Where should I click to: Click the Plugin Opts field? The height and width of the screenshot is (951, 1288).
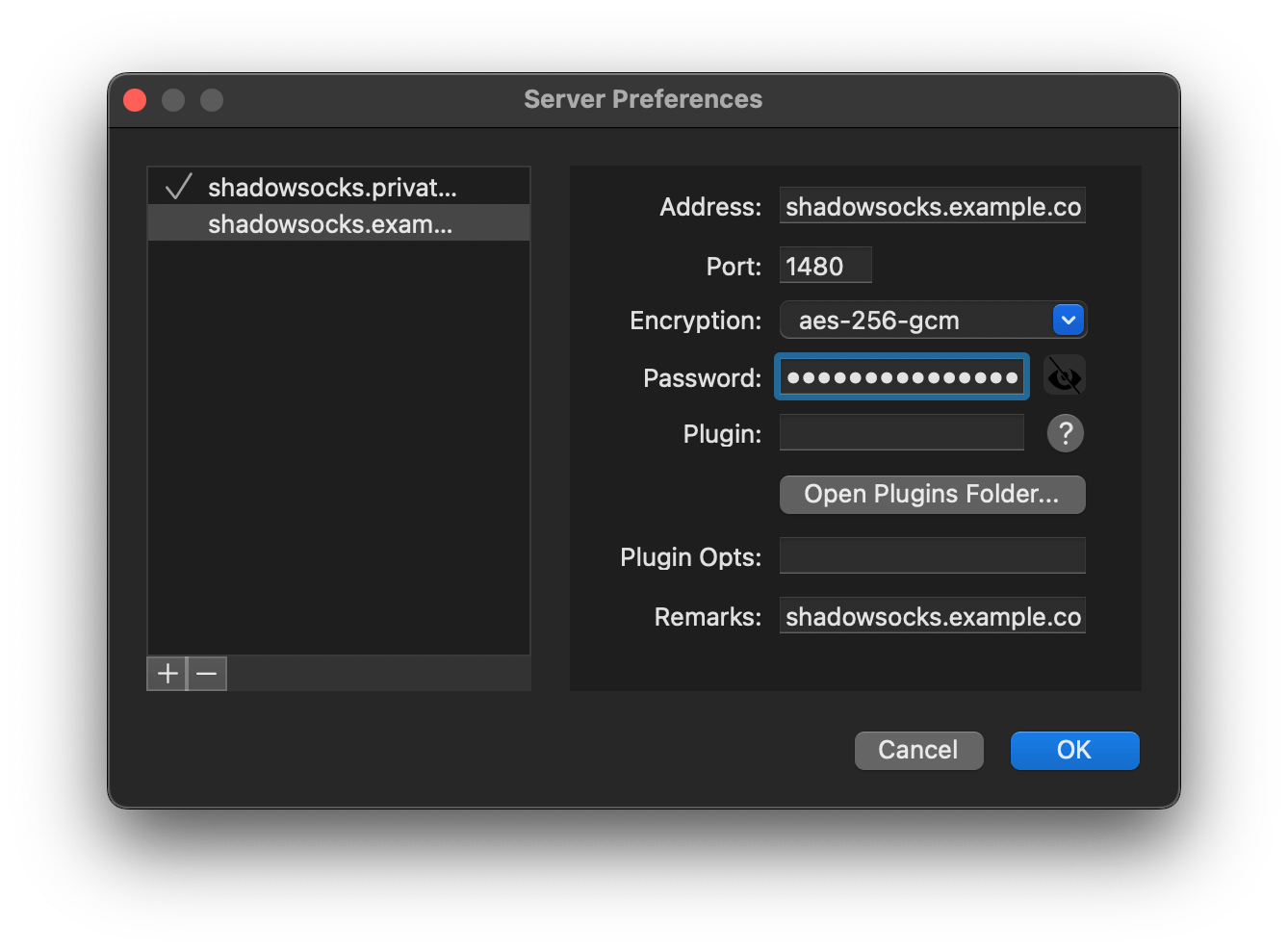click(932, 555)
